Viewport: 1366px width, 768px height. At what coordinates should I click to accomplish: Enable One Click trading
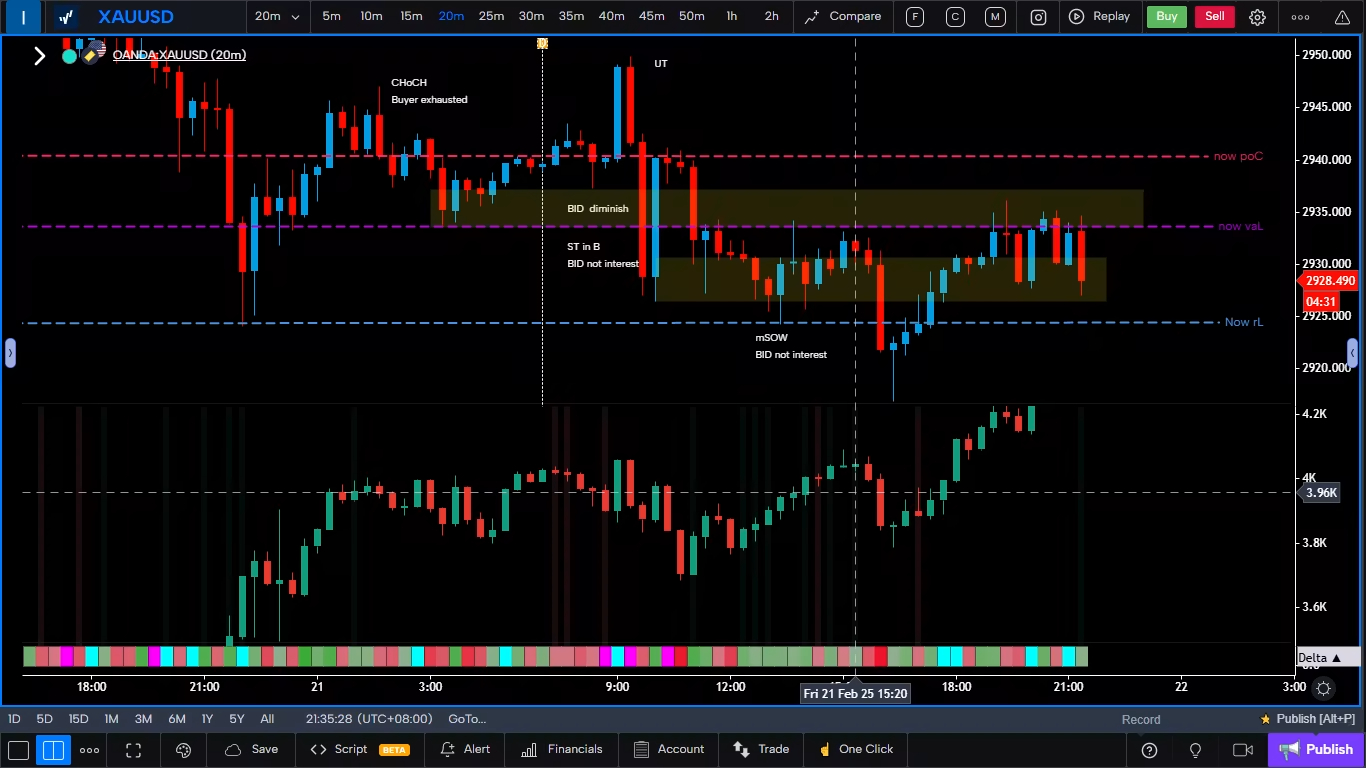(856, 749)
